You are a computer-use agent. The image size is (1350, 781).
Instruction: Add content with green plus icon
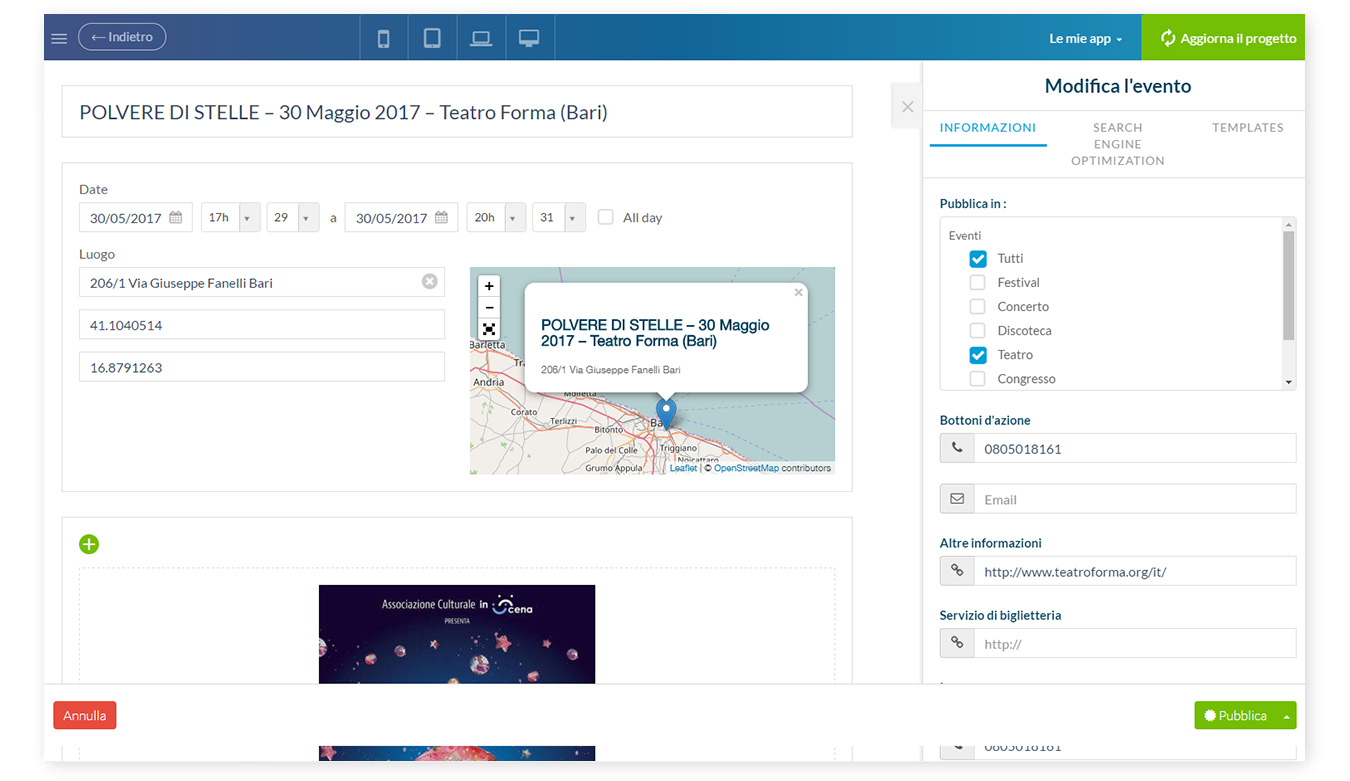point(89,544)
